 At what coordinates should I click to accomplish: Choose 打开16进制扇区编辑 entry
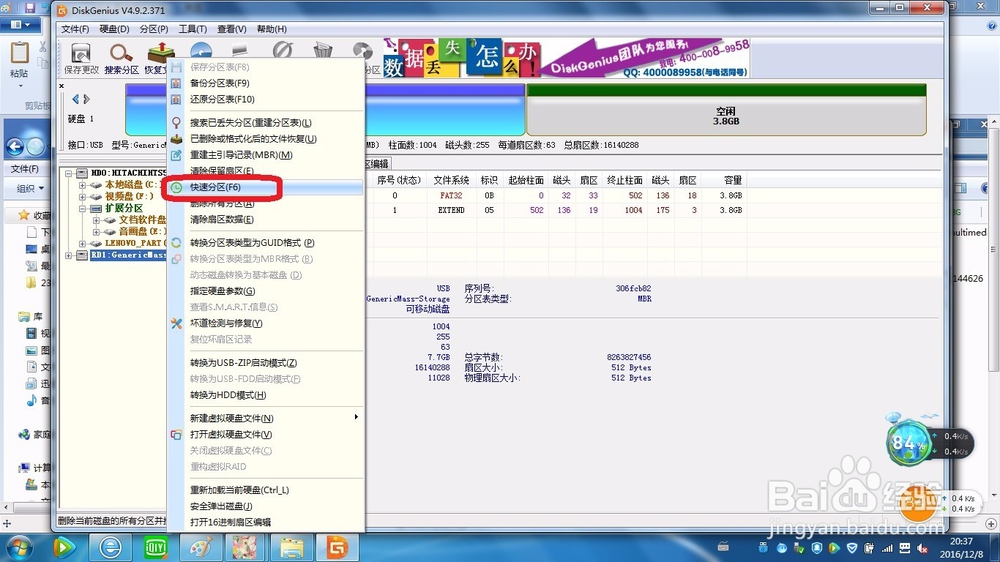[x=266, y=522]
